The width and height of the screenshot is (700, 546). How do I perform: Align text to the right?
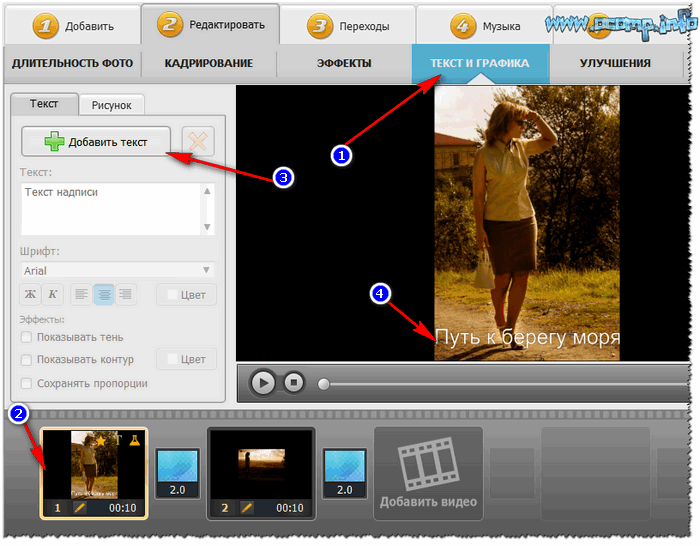coord(125,294)
